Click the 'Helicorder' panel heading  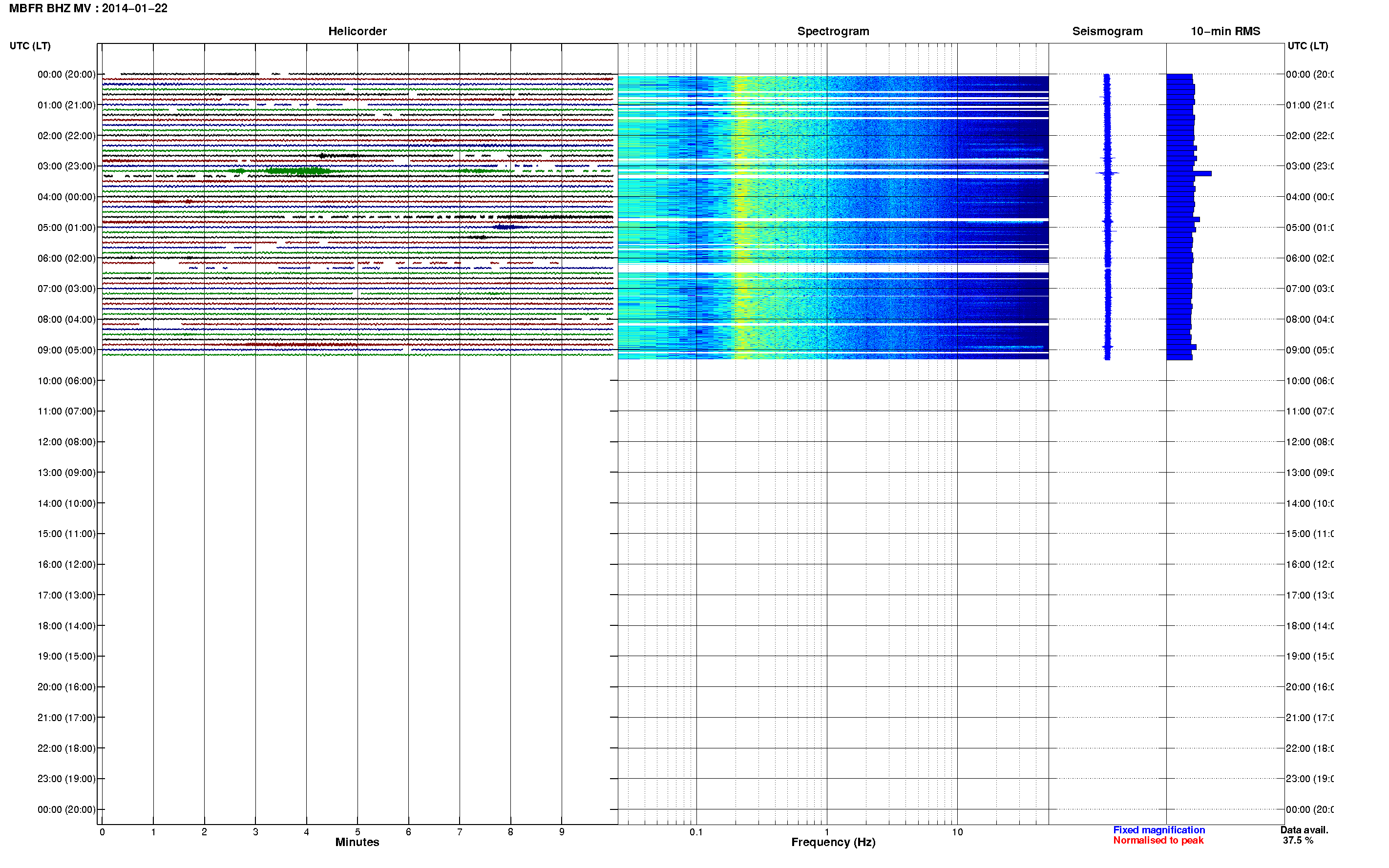(x=357, y=31)
